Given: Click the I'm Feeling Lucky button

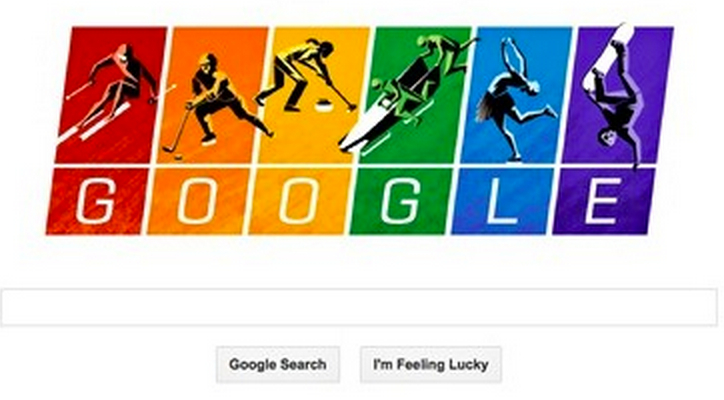Looking at the screenshot, I should point(431,364).
